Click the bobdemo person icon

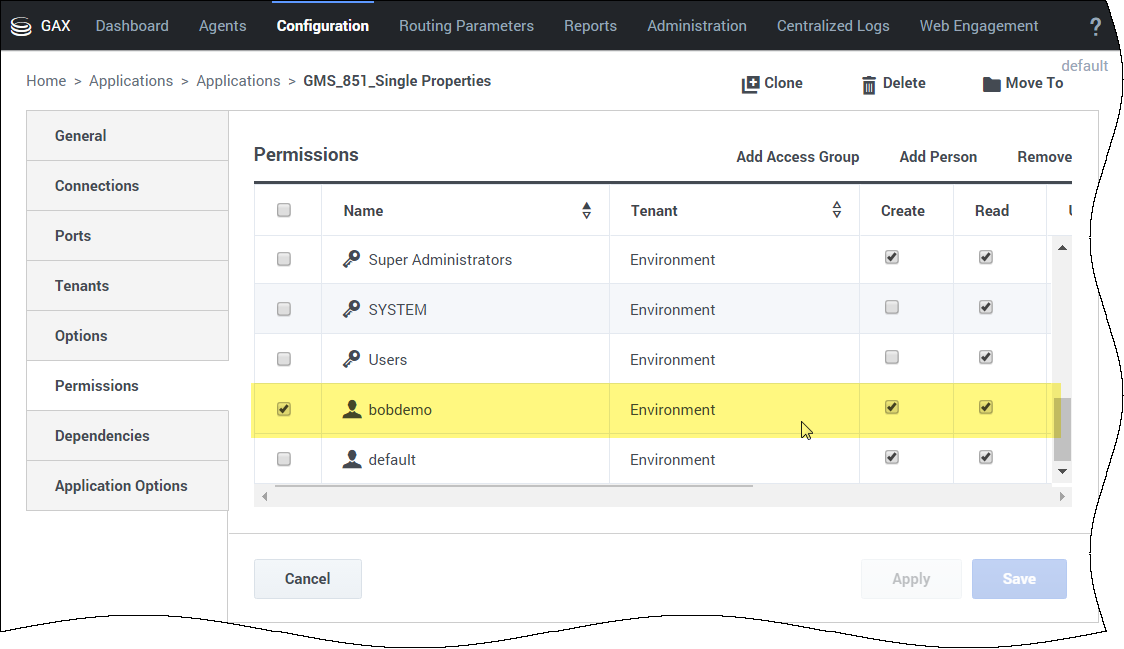point(351,409)
